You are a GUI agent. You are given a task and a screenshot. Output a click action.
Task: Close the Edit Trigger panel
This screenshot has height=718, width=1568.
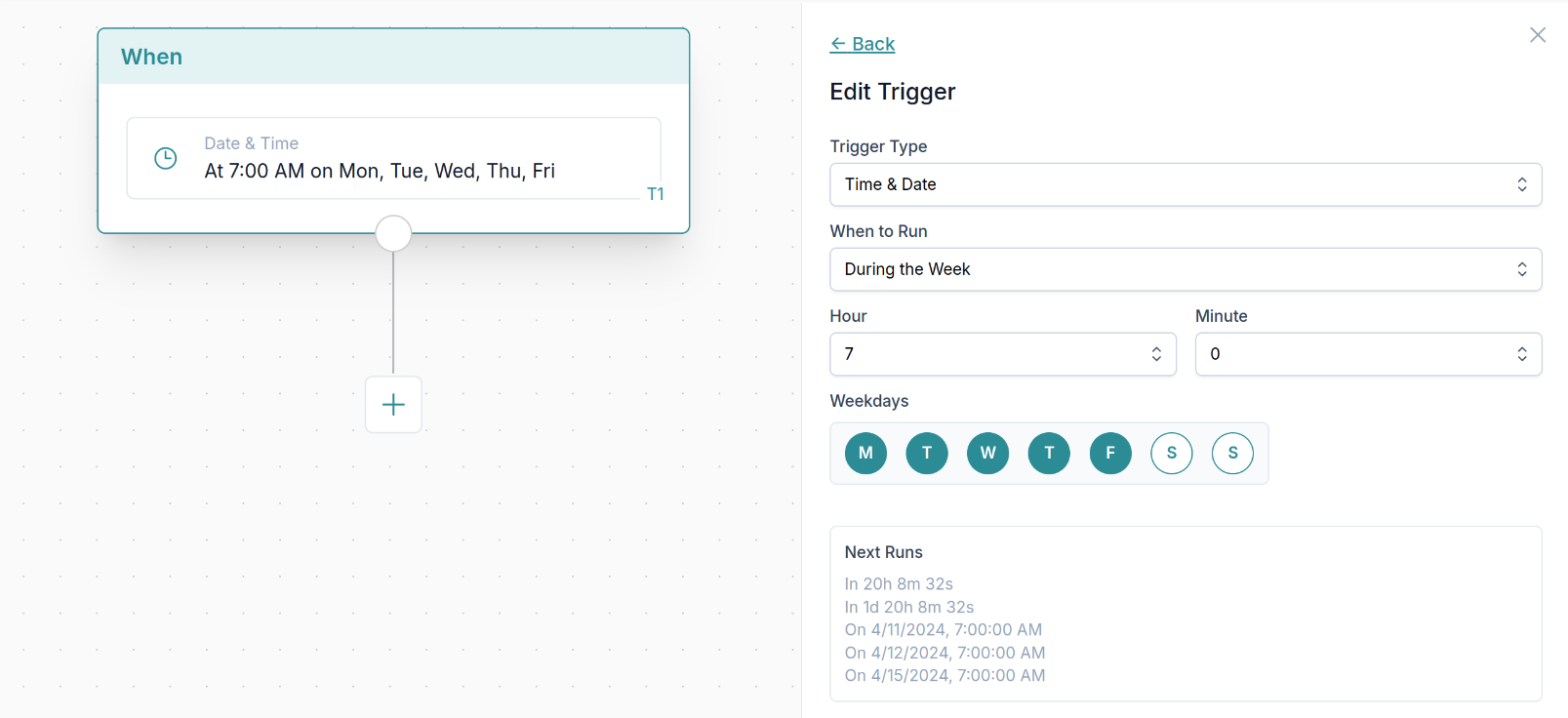(x=1538, y=35)
